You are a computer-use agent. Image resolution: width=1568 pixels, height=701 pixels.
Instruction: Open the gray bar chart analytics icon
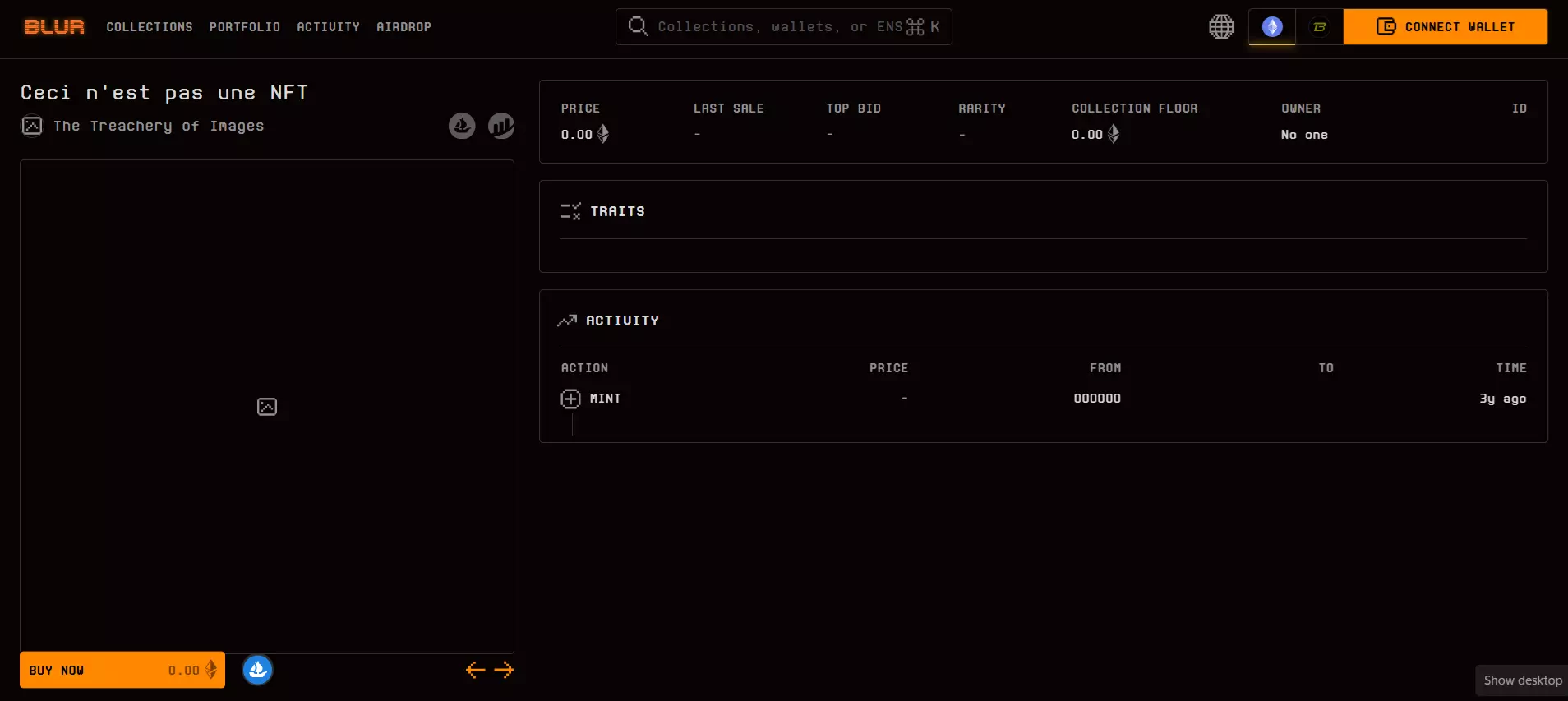coord(501,126)
